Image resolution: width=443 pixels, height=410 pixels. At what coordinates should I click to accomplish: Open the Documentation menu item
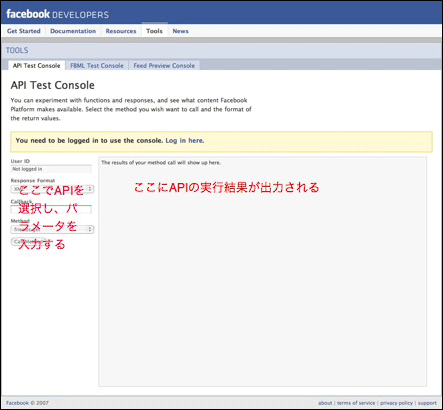coord(73,31)
